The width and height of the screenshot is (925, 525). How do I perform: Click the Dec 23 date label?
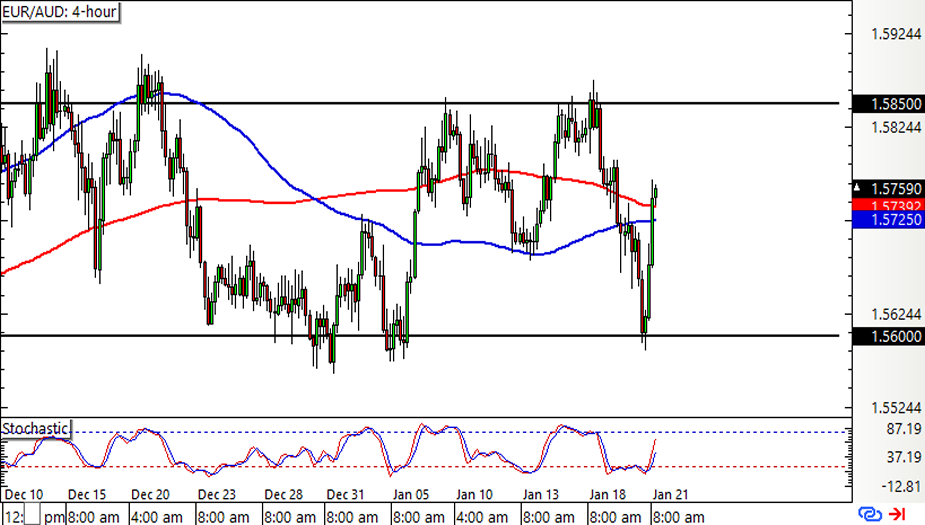(217, 494)
